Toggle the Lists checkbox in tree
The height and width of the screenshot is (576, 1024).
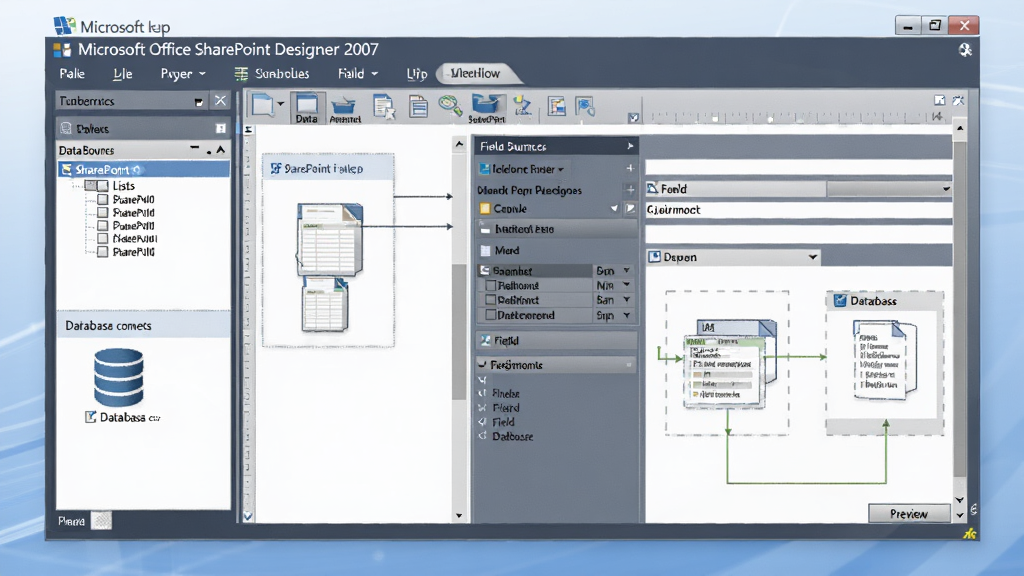tap(103, 186)
